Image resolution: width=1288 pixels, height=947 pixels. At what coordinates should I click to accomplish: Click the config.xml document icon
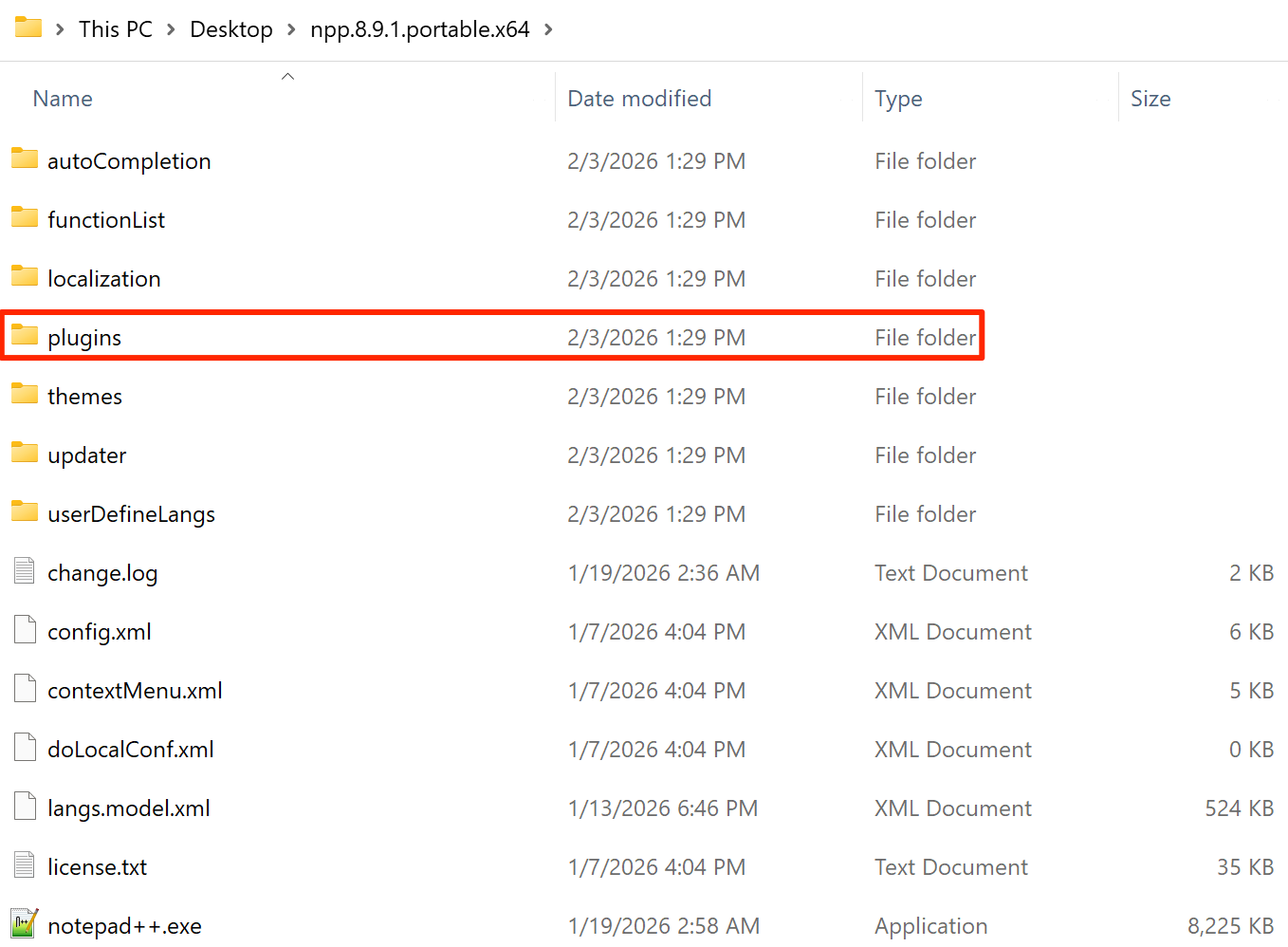[24, 629]
